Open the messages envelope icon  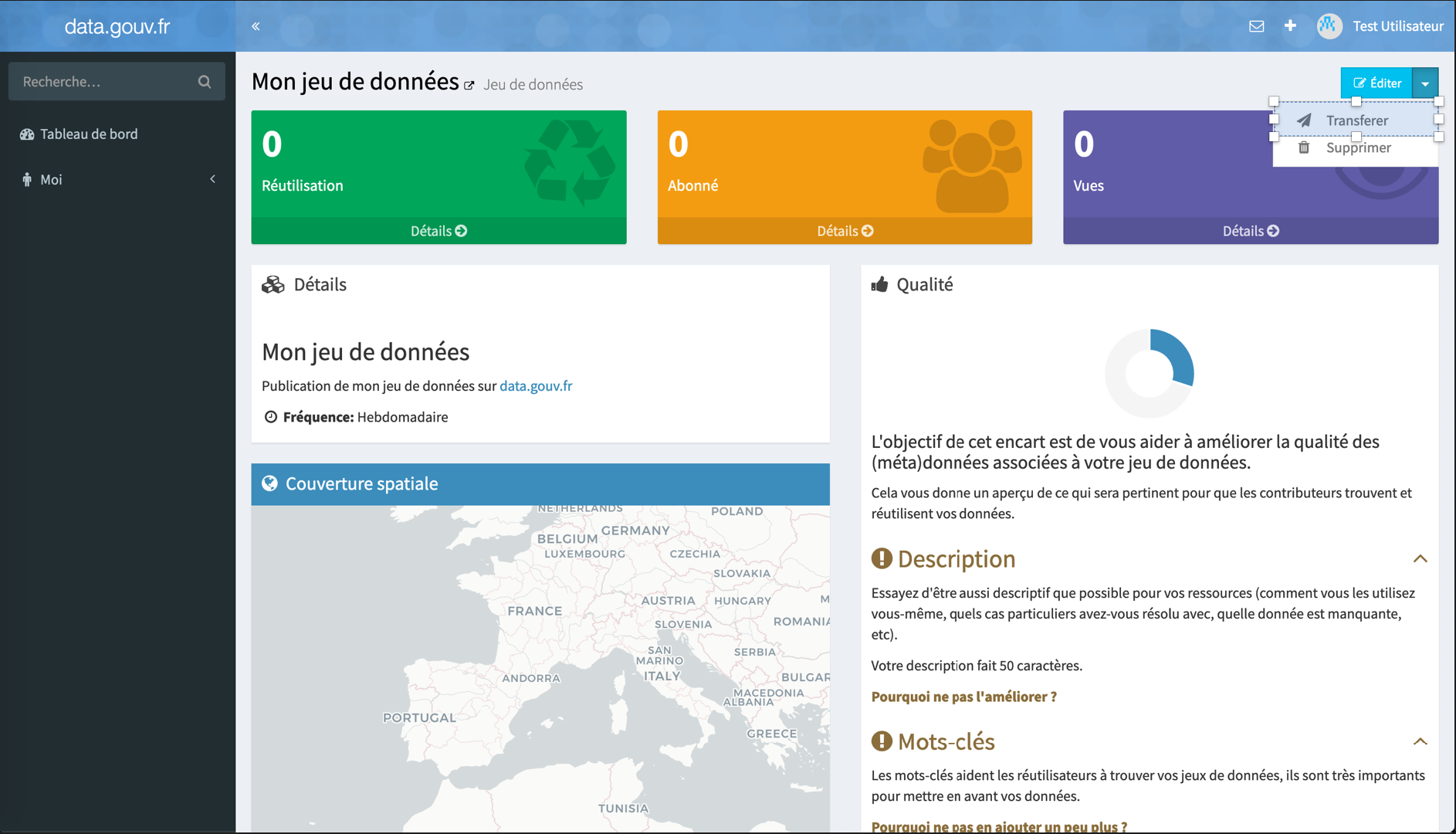pos(1257,26)
